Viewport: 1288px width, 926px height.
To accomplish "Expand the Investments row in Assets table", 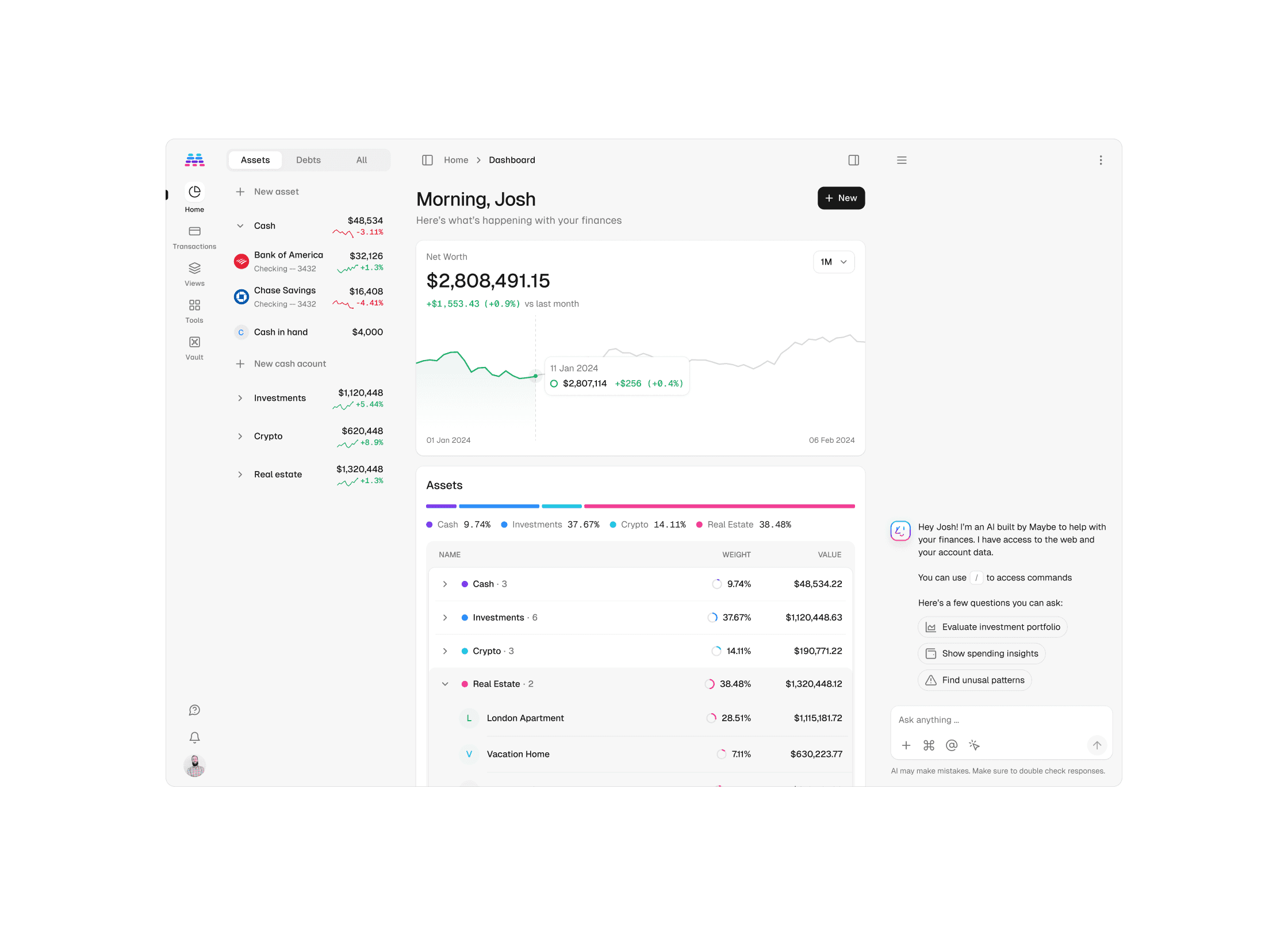I will click(x=445, y=617).
